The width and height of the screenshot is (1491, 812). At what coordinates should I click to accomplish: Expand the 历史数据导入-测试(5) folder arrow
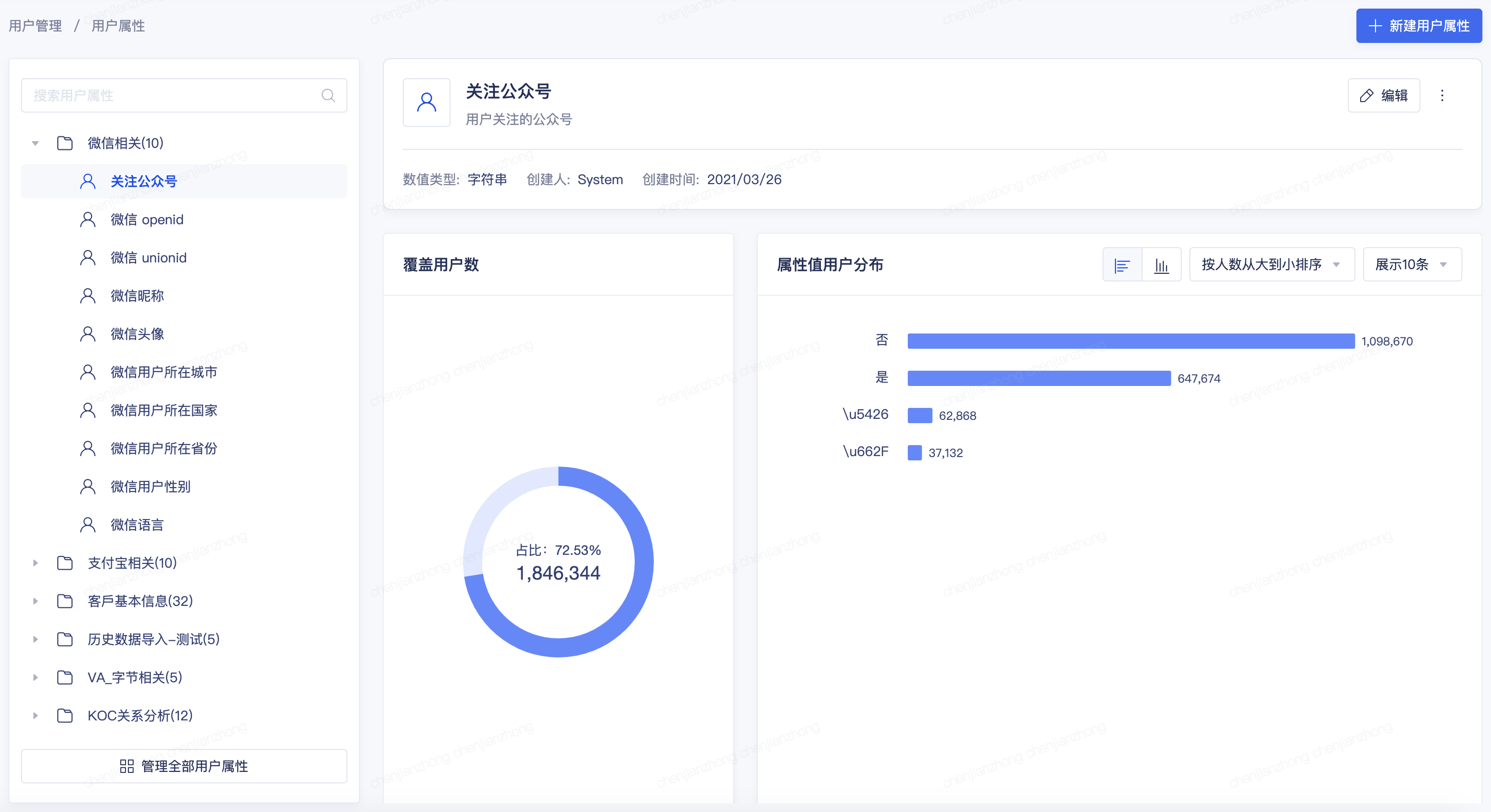pyautogui.click(x=35, y=639)
